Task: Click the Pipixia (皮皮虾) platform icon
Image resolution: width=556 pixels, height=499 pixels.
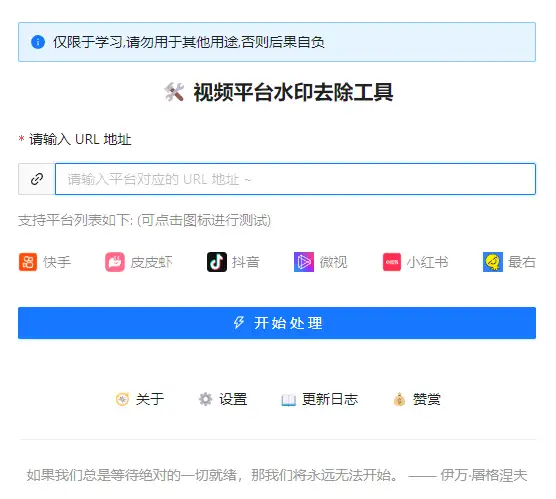Action: pos(115,262)
